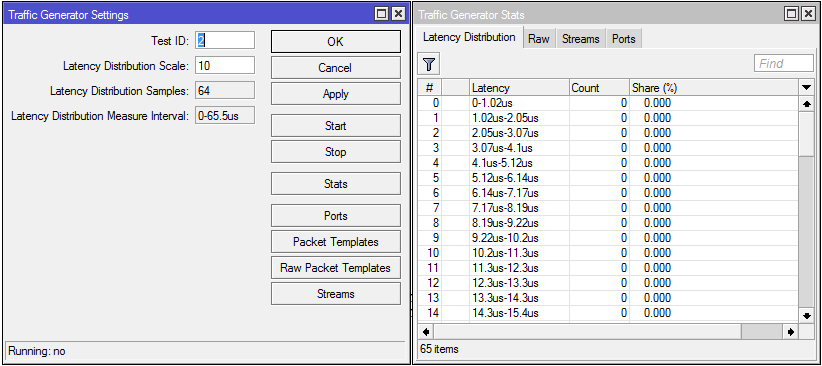This screenshot has height=366, width=822.
Task: Click the Apply button
Action: (336, 94)
